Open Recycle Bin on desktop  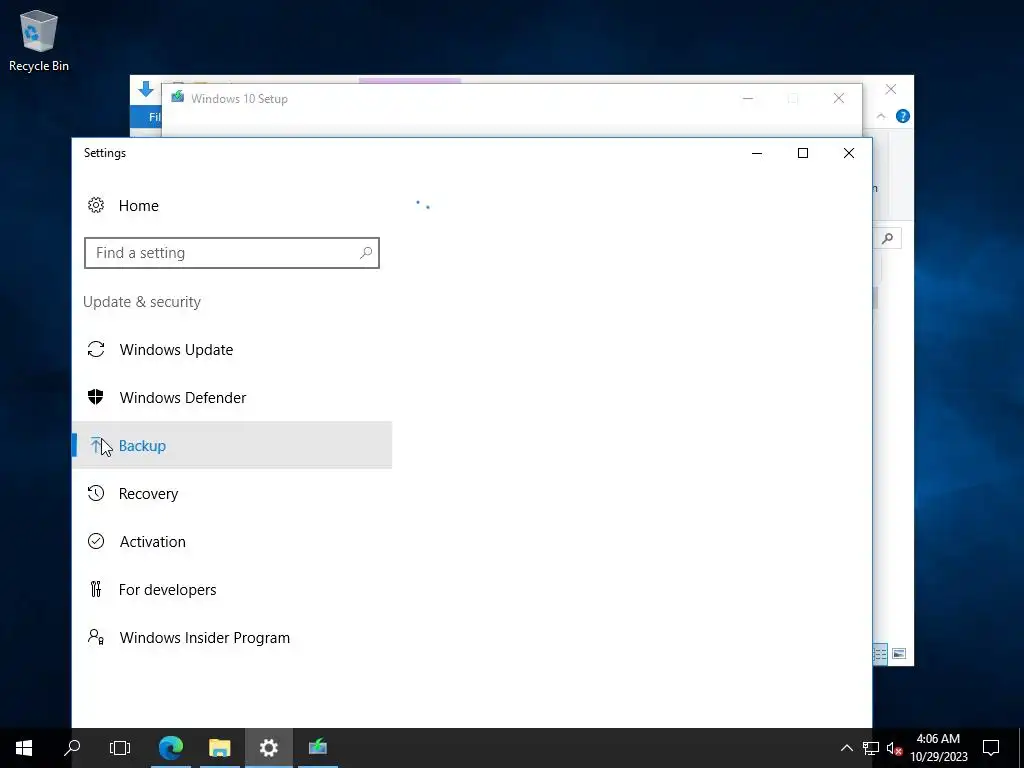39,40
